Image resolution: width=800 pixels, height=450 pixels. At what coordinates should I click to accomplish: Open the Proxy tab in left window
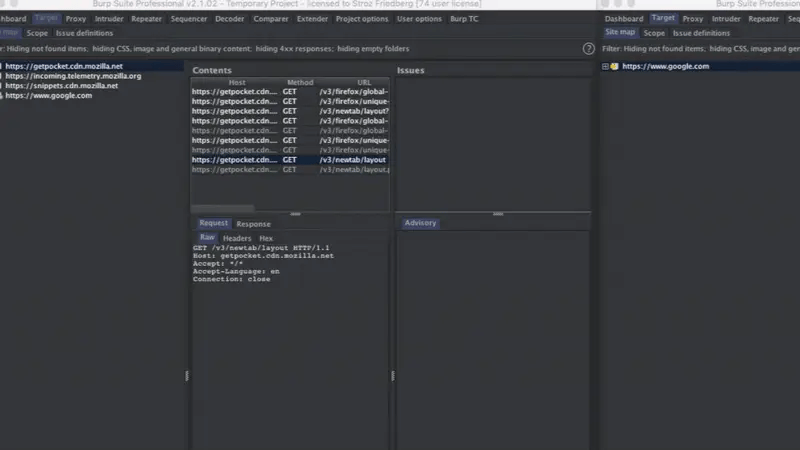(x=76, y=19)
